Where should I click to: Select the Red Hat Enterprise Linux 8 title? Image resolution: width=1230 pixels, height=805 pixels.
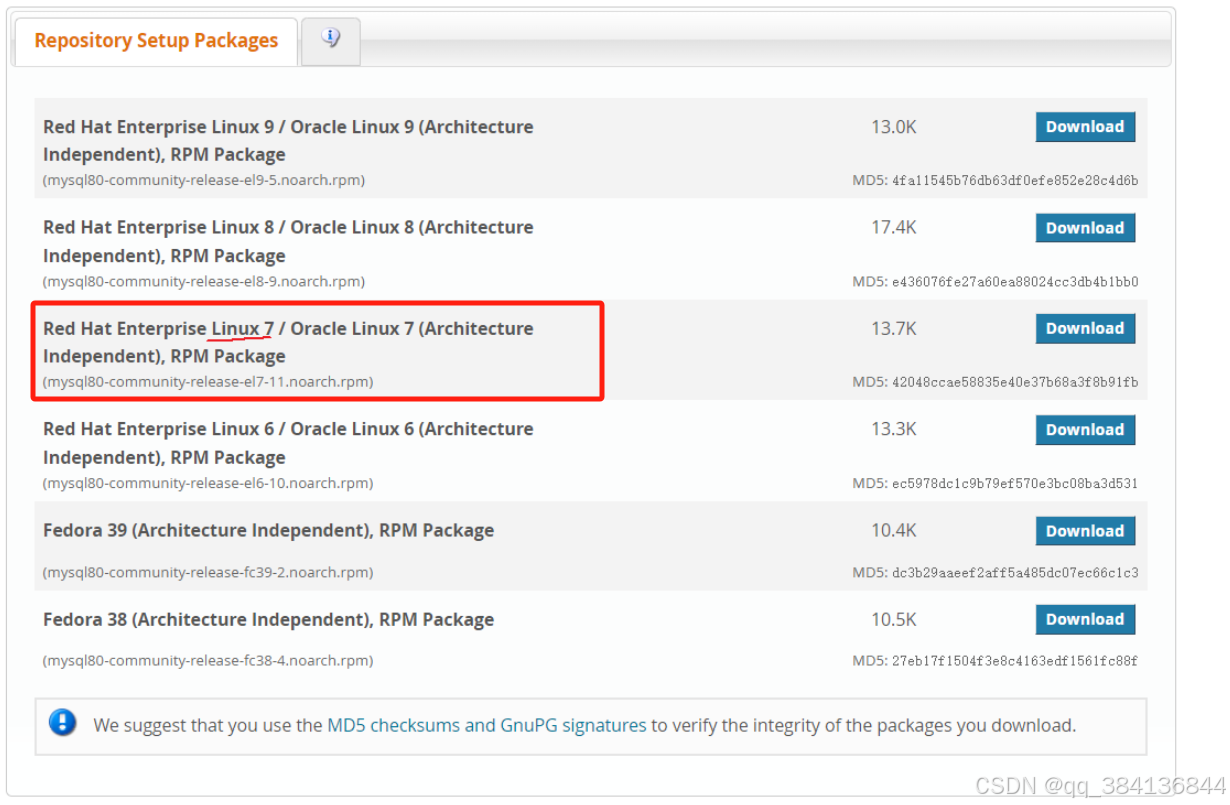pyautogui.click(x=288, y=241)
